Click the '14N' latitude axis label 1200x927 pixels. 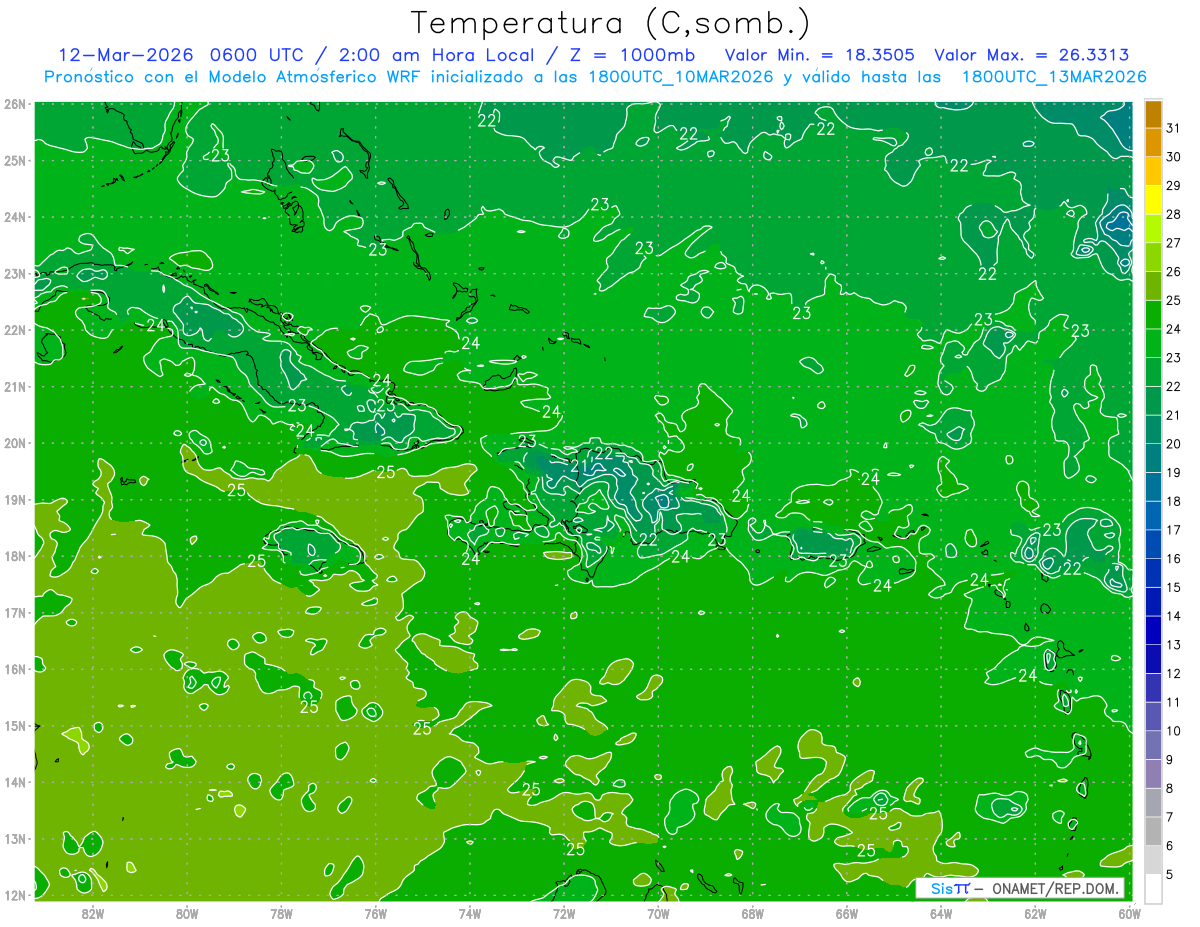(15, 782)
